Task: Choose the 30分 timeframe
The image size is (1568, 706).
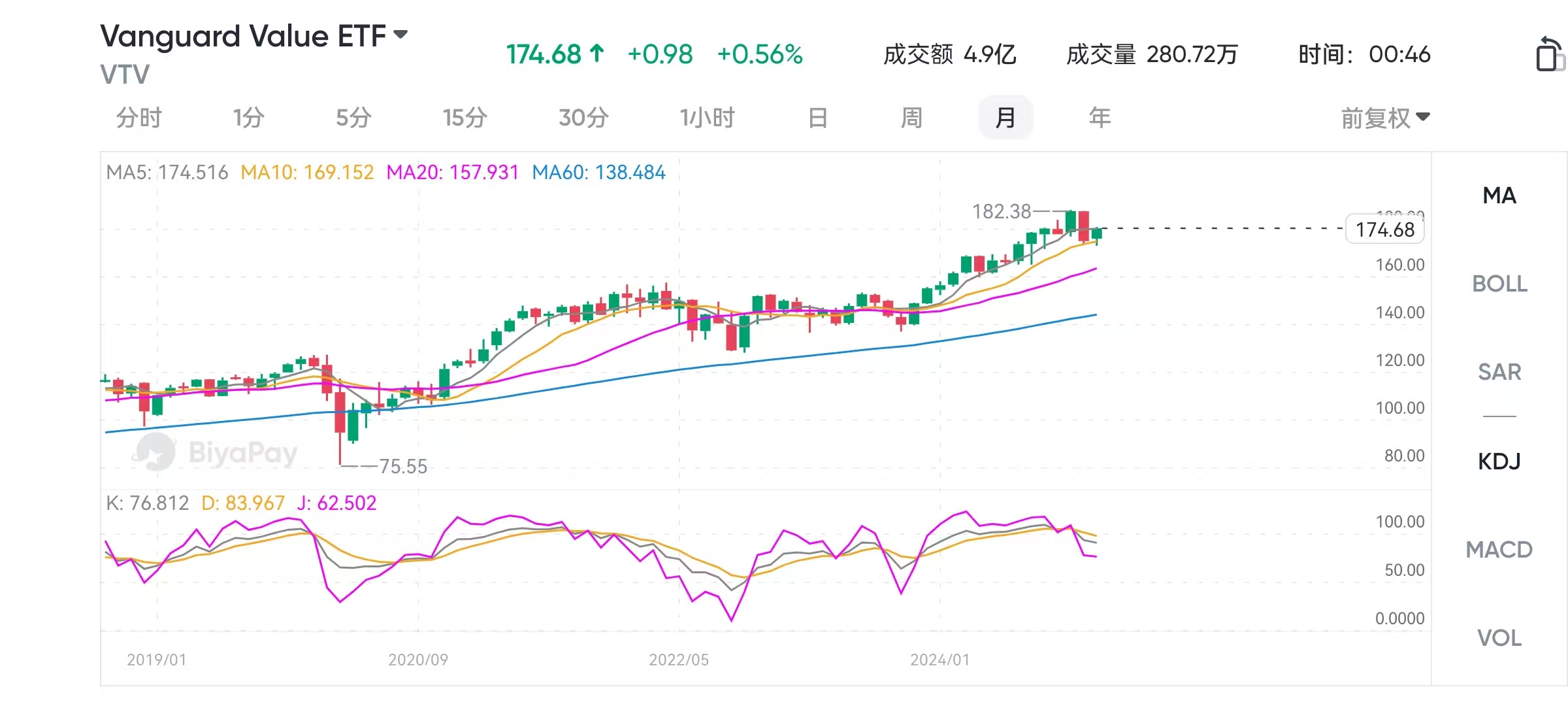Action: click(583, 118)
